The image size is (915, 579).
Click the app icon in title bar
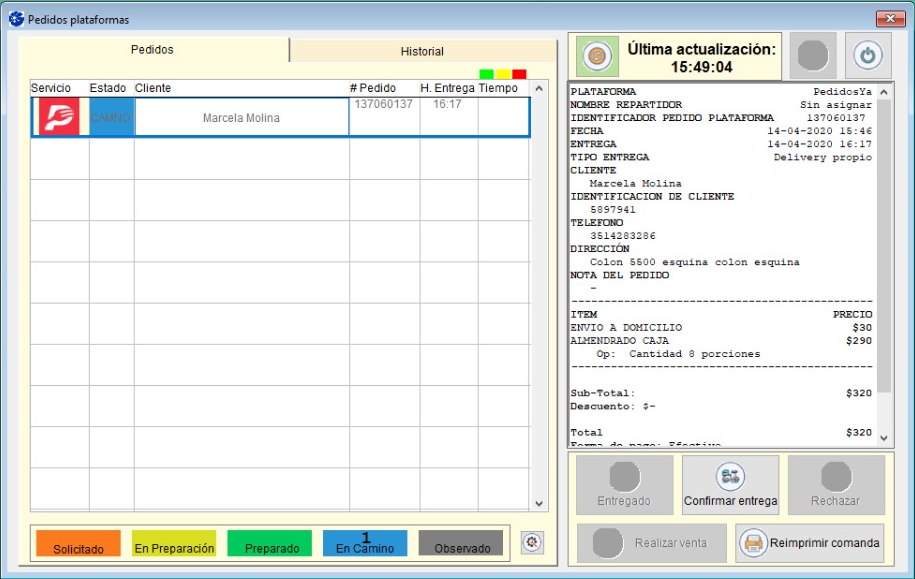click(x=16, y=19)
